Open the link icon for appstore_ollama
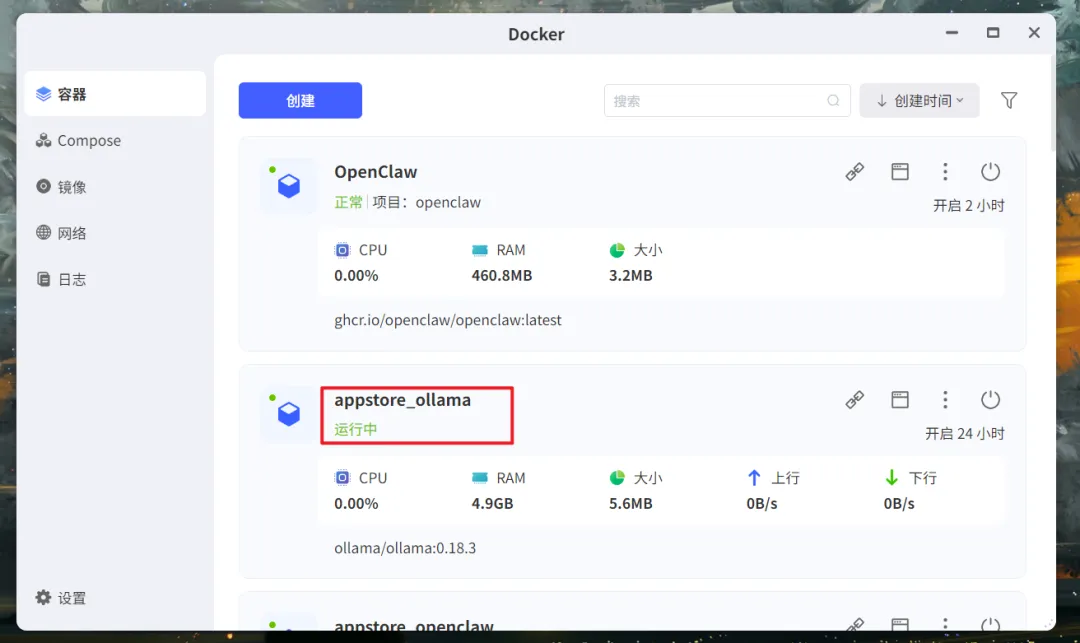 [x=854, y=399]
